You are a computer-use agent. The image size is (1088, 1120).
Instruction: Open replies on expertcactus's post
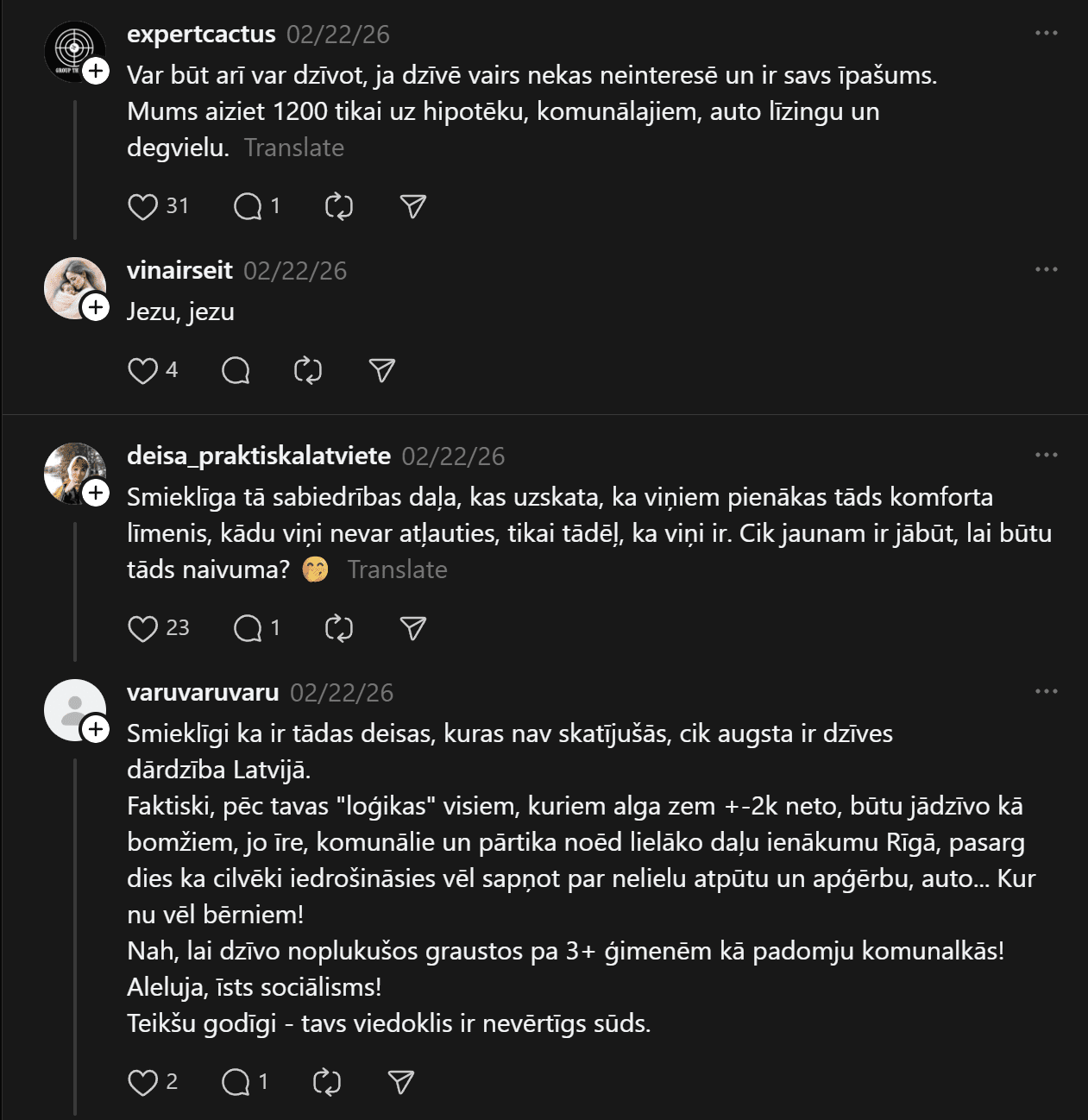coord(248,207)
